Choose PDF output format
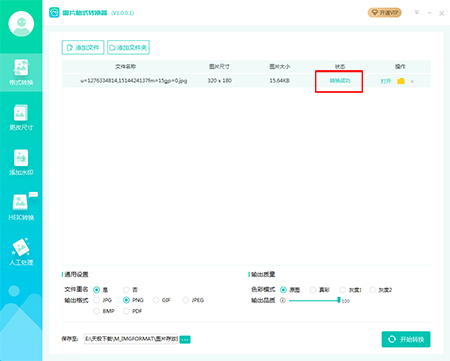 (x=126, y=311)
